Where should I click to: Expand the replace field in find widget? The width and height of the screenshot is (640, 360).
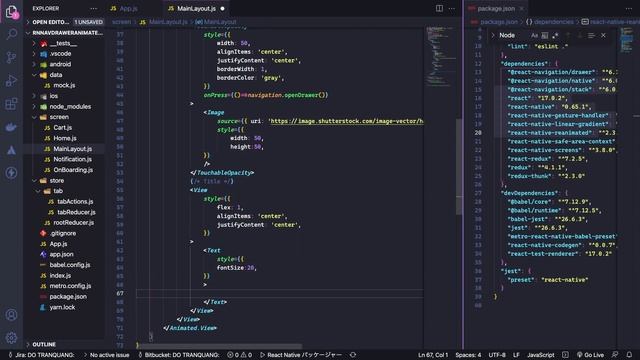[493, 36]
